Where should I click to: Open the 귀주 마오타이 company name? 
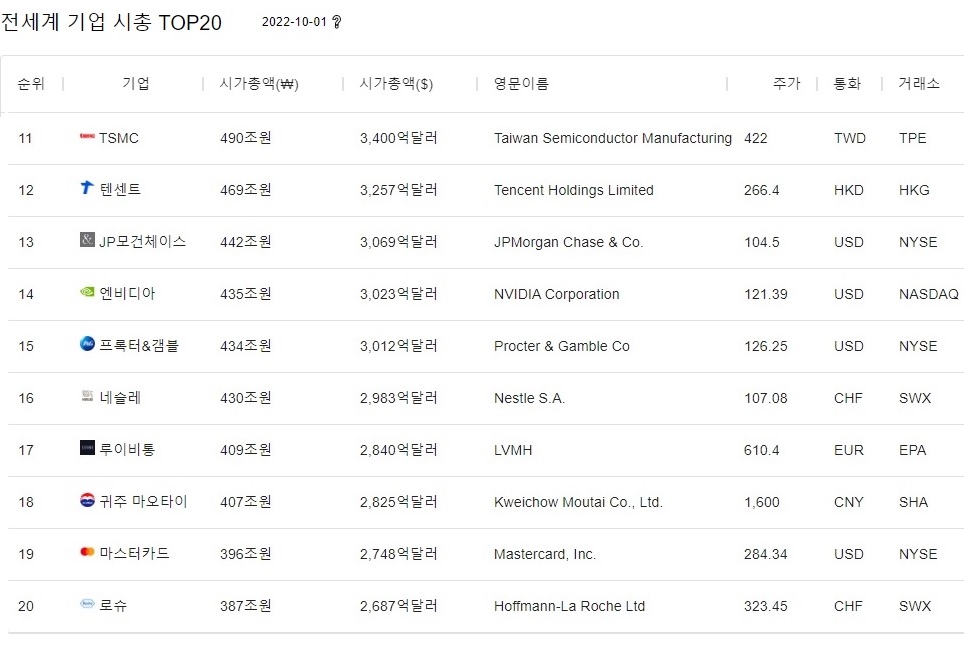(143, 502)
